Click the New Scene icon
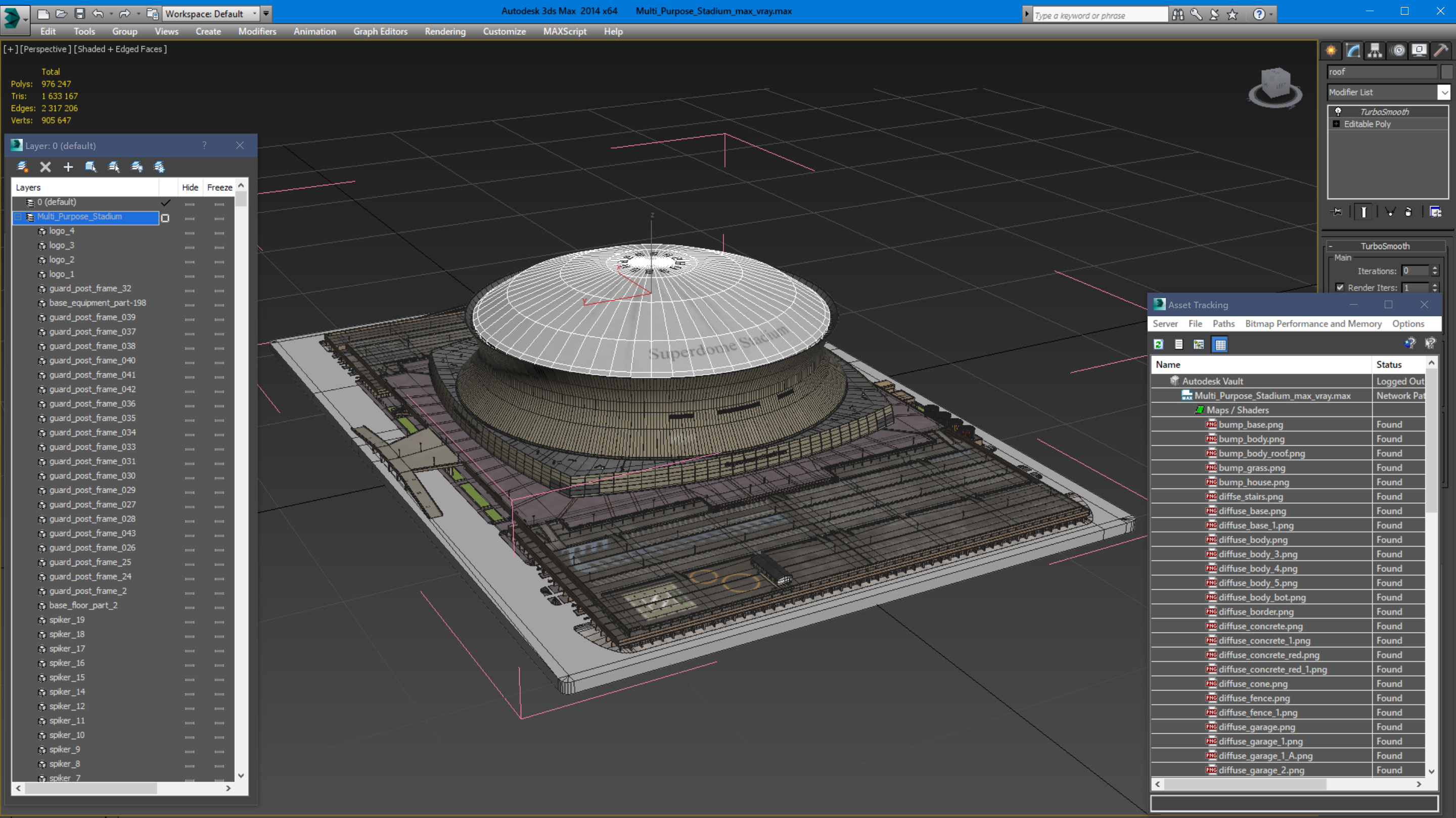Screen dimensions: 1456x818 tap(43, 14)
